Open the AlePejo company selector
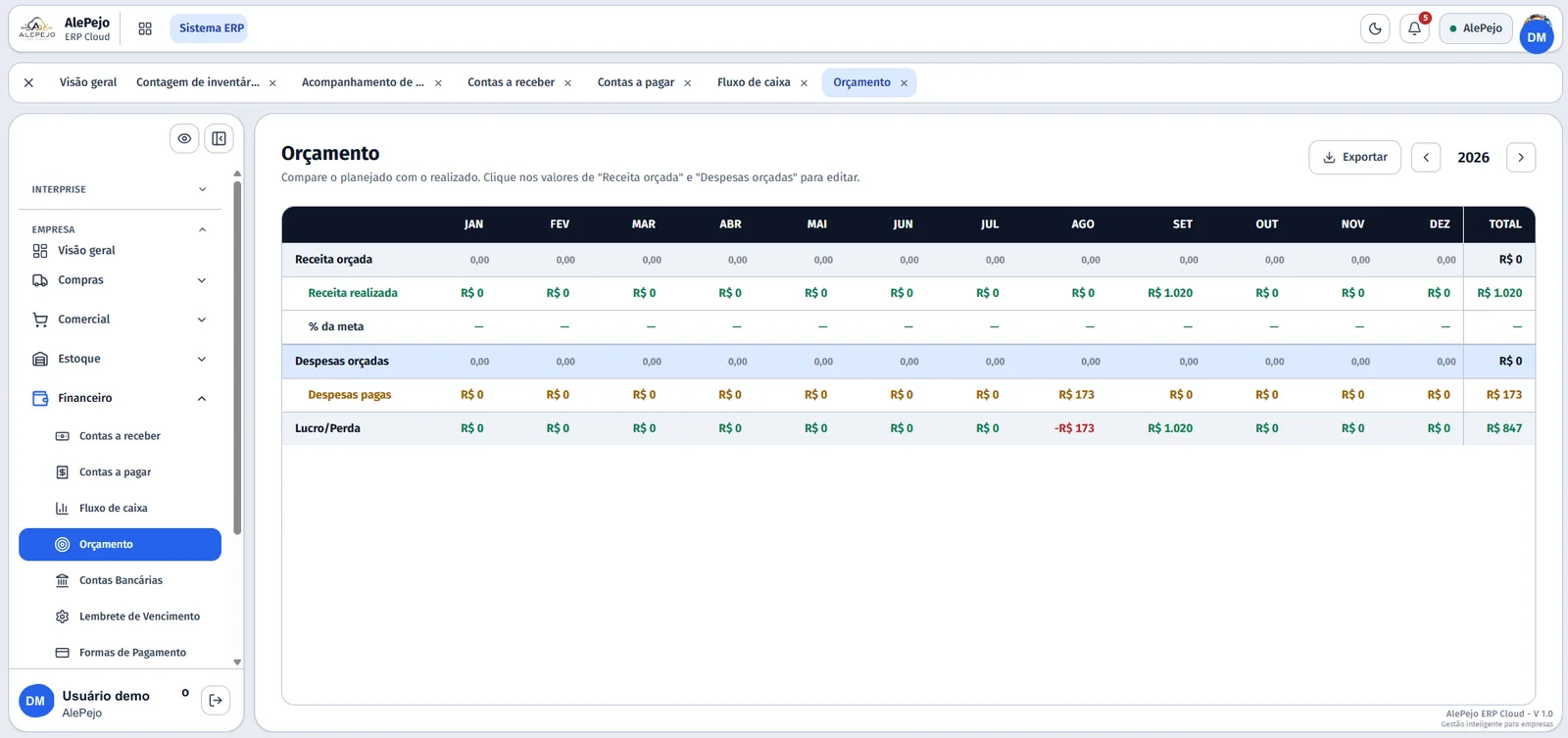Viewport: 1568px width, 738px height. (1476, 28)
